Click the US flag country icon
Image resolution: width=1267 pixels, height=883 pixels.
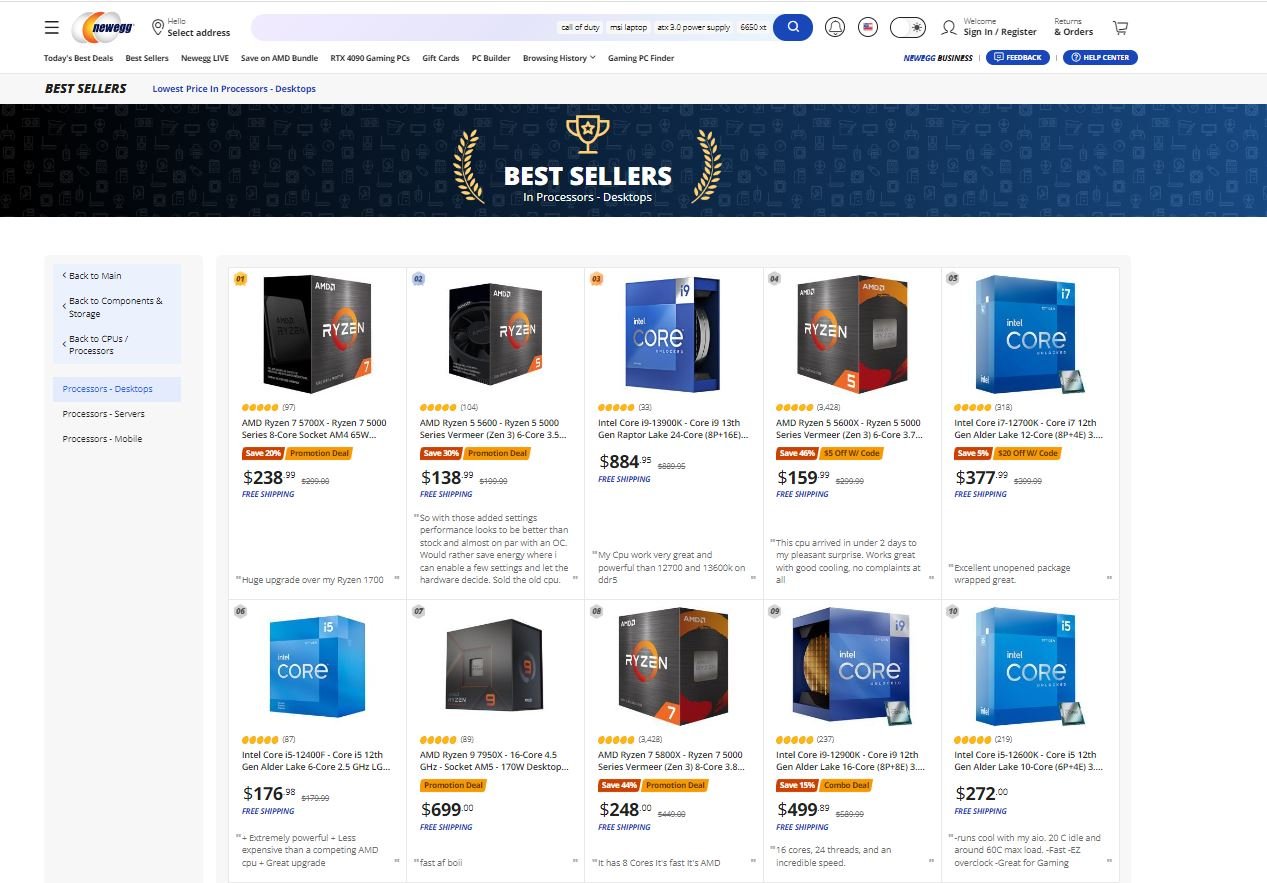click(x=868, y=27)
